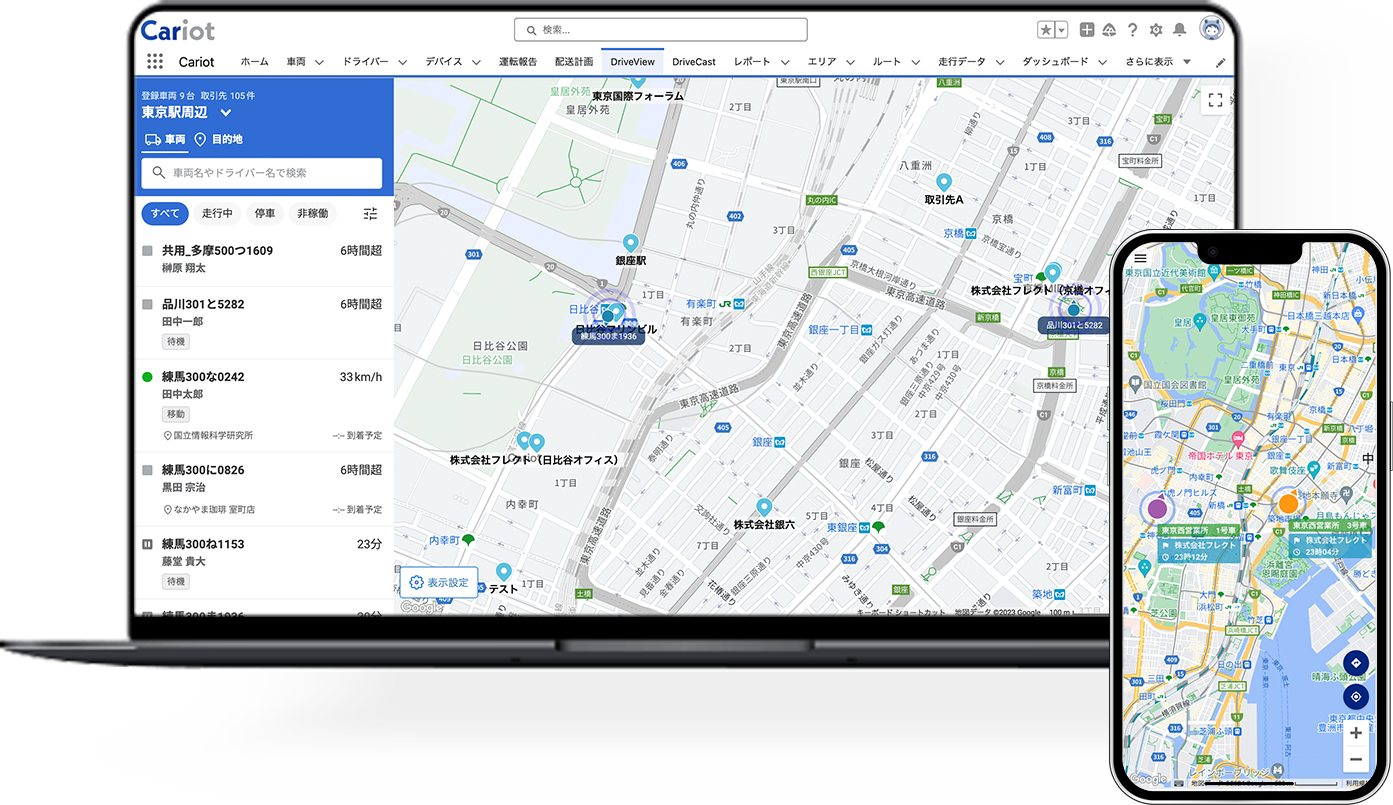Image resolution: width=1393 pixels, height=805 pixels.
Task: Open the setup gear icon
Action: click(x=1156, y=30)
